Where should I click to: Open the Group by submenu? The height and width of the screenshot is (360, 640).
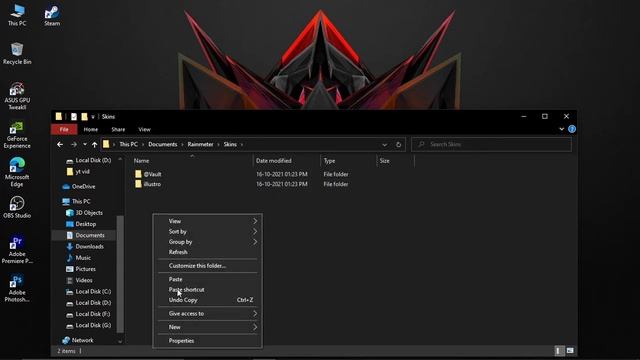(208, 242)
